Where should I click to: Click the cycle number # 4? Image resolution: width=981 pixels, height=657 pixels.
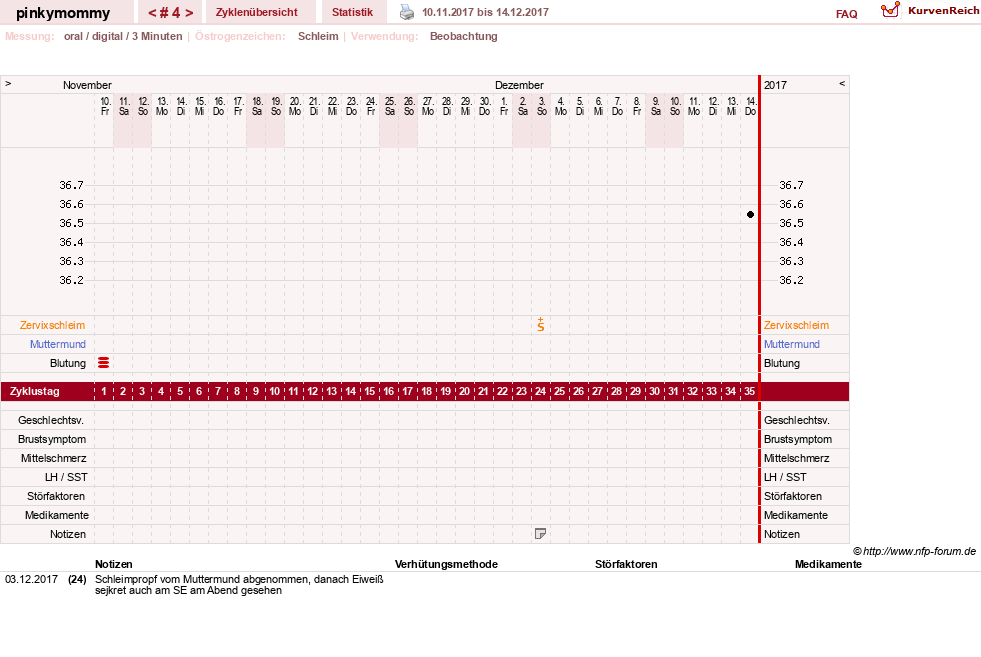pyautogui.click(x=170, y=13)
